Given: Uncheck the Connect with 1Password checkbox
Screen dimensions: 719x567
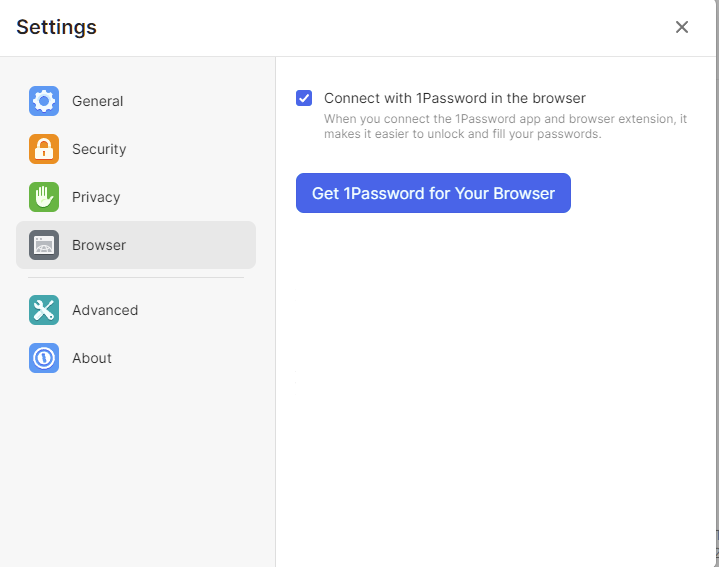Looking at the screenshot, I should tap(304, 98).
